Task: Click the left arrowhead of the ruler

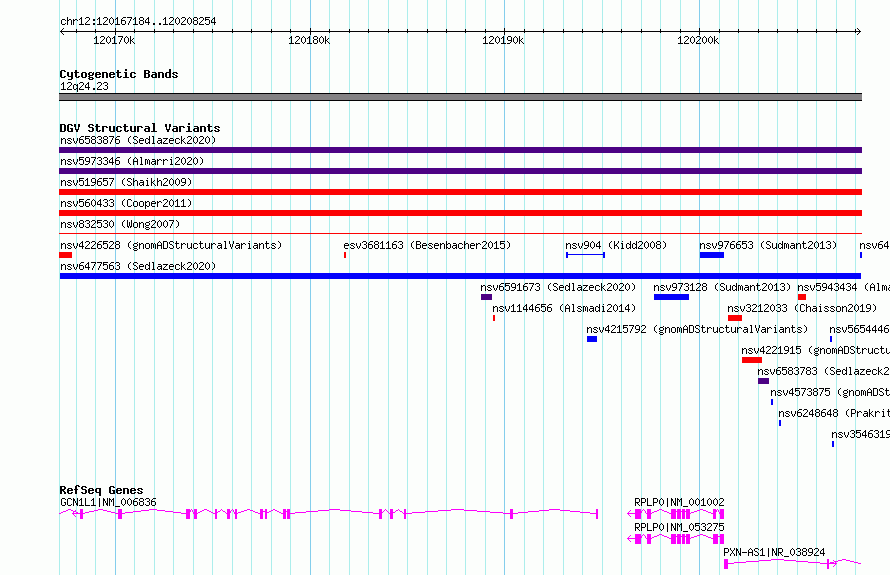Action: [x=62, y=32]
